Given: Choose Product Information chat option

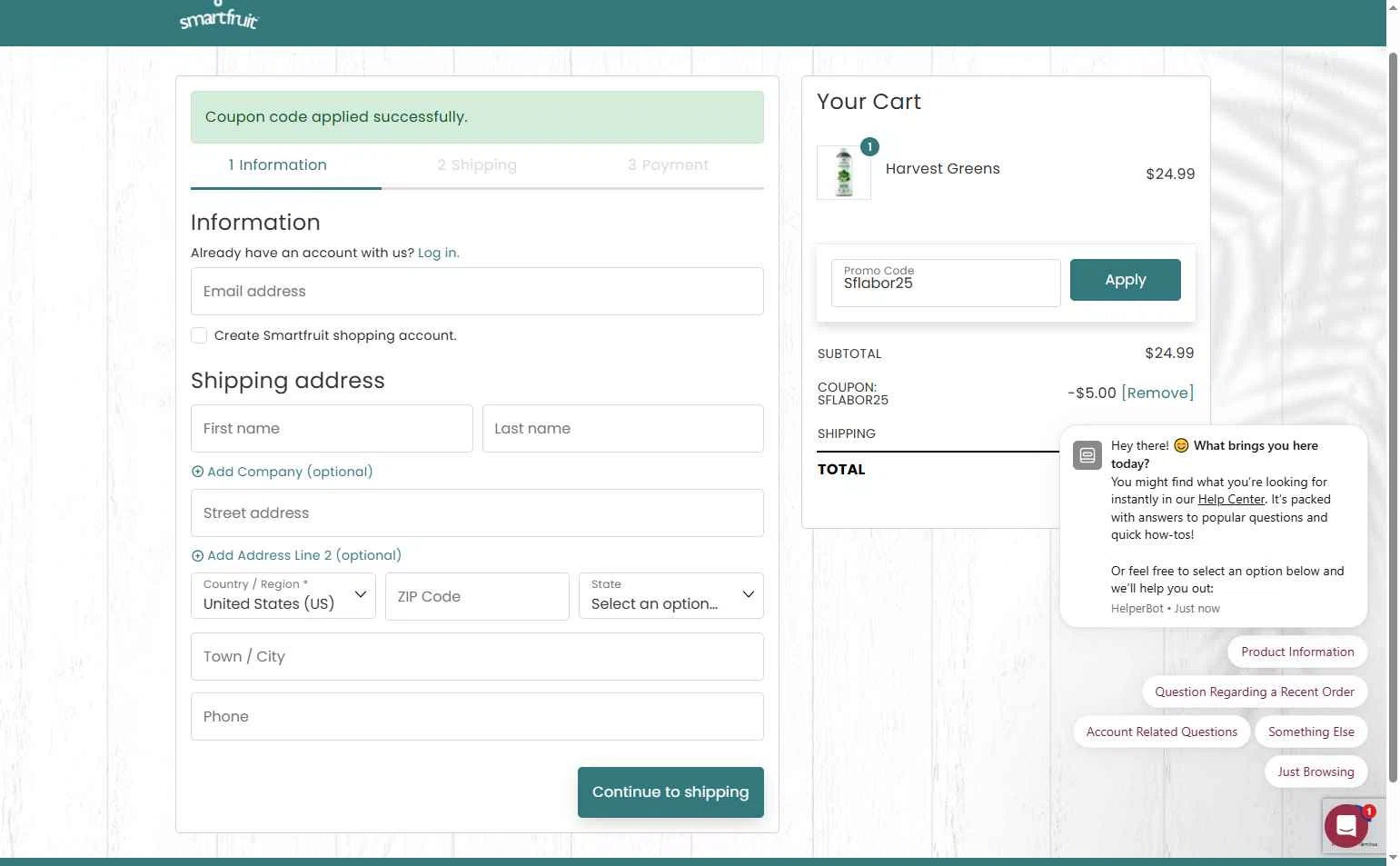Looking at the screenshot, I should click(x=1297, y=652).
